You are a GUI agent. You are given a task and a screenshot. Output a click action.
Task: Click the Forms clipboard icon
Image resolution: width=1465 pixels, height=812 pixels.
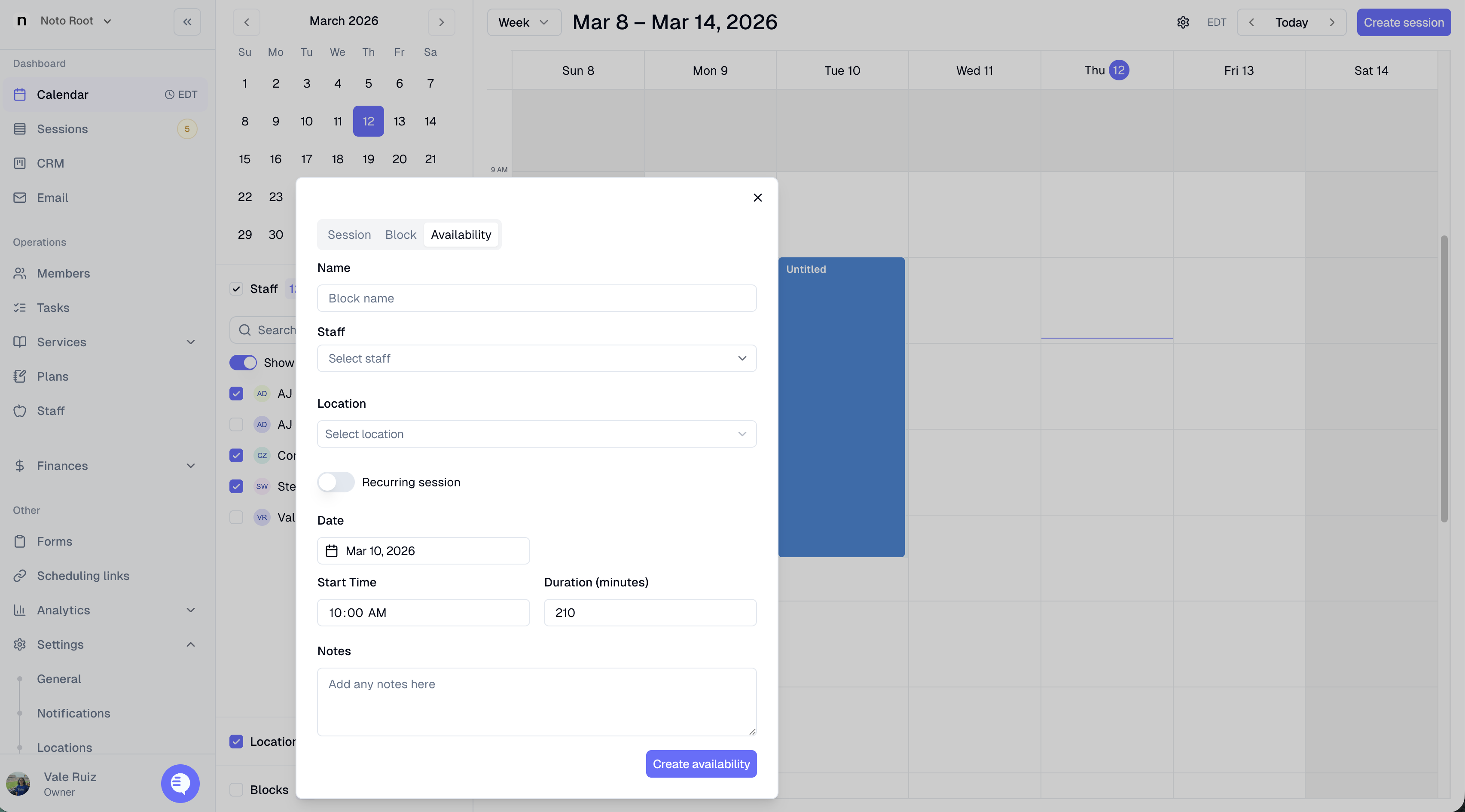(x=20, y=541)
